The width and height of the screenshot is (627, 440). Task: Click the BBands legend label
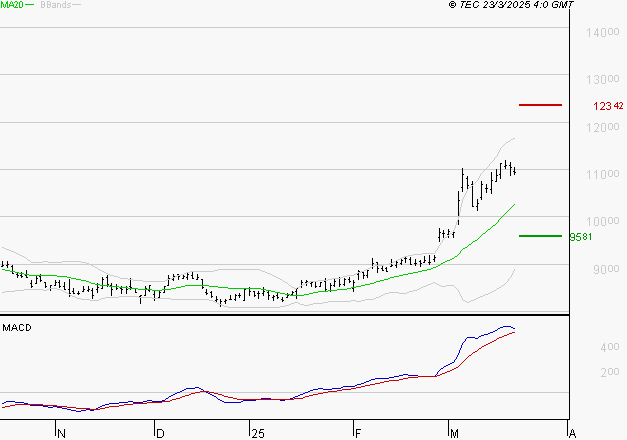tap(56, 5)
